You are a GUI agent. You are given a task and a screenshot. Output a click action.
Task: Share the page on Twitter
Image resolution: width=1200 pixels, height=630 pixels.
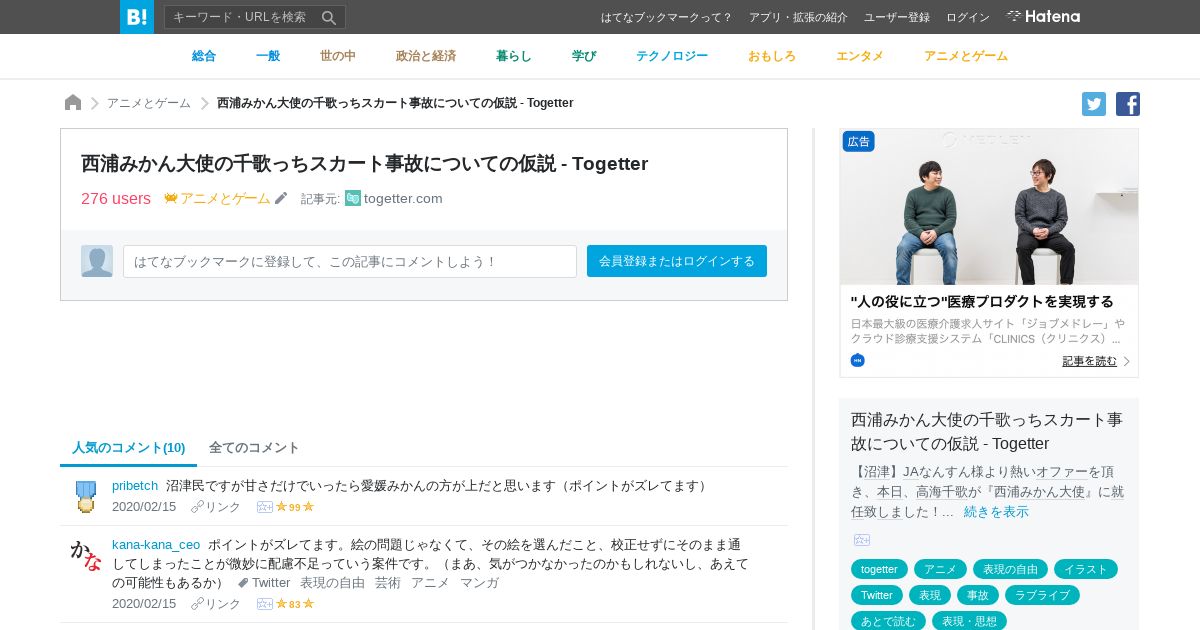[x=1094, y=104]
